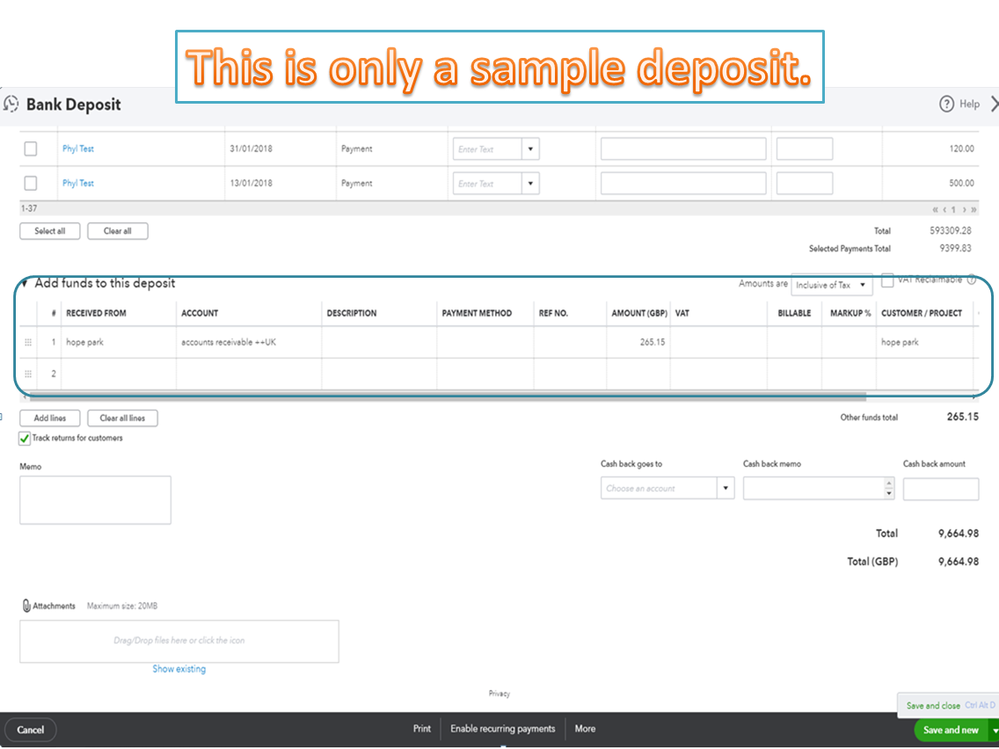The width and height of the screenshot is (999, 749).
Task: Open the Phyl Test link dated 13/01/2018
Action: pos(78,183)
